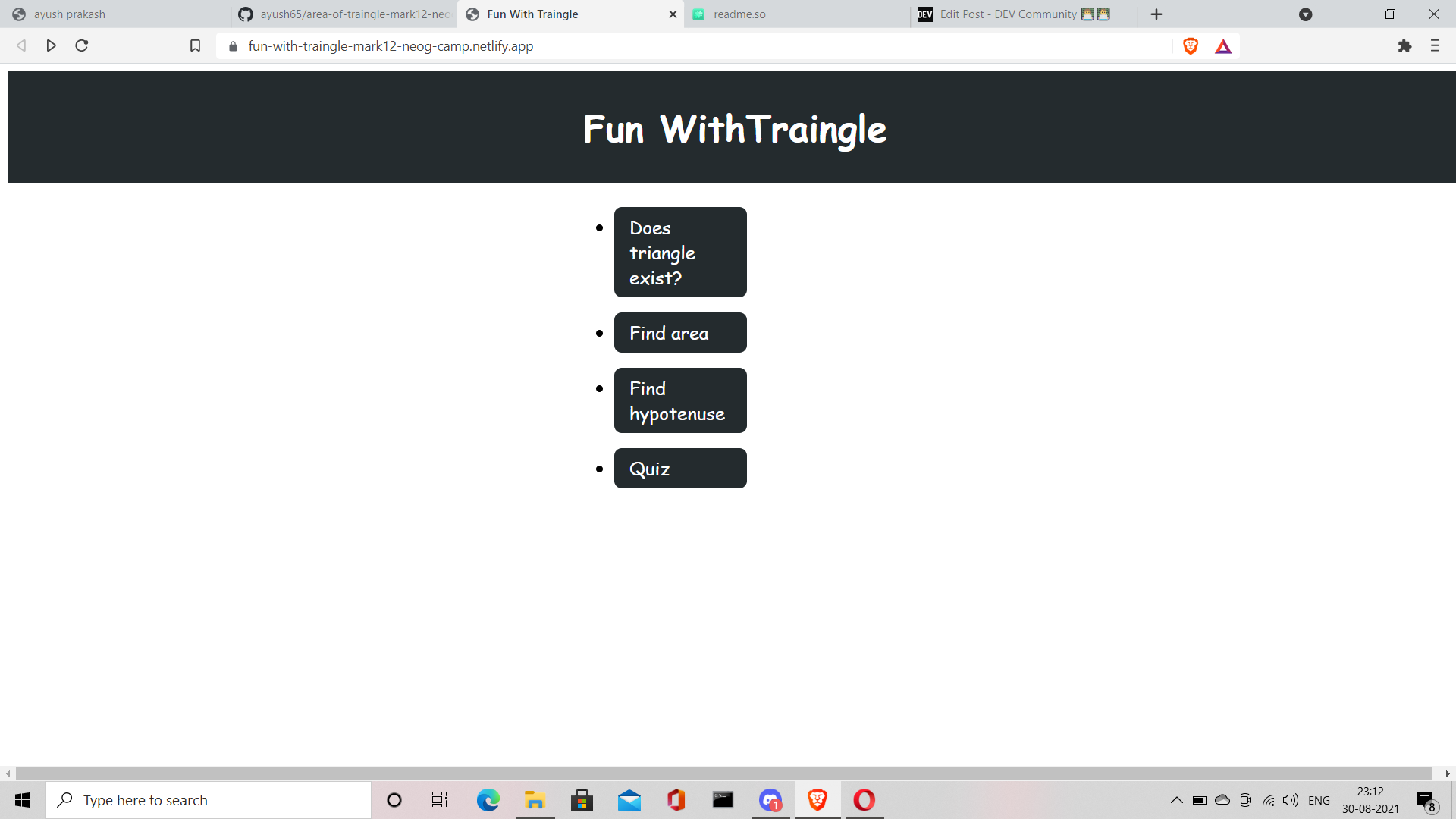Open Opera browser from the taskbar
Screen dimensions: 1456x819
(x=864, y=800)
